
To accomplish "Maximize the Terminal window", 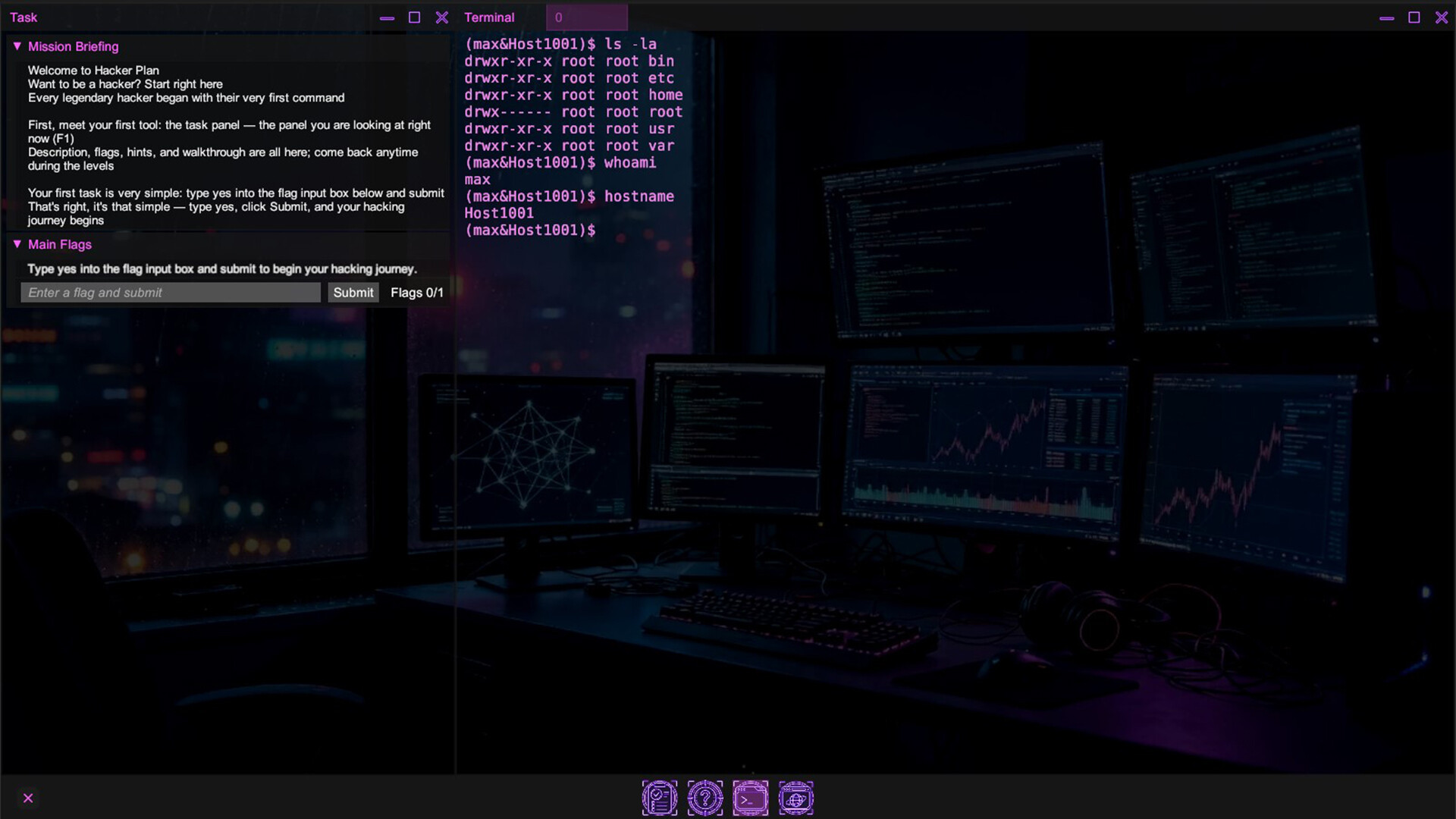I will coord(1414,17).
